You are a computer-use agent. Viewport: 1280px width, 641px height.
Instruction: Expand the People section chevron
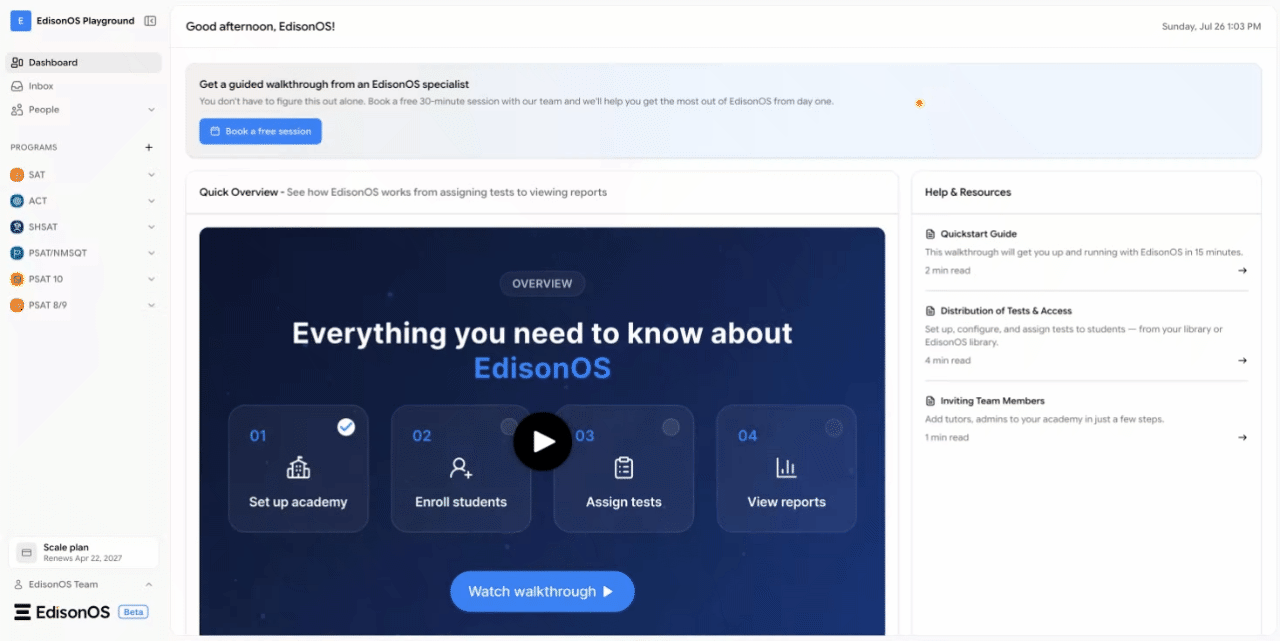click(x=151, y=110)
